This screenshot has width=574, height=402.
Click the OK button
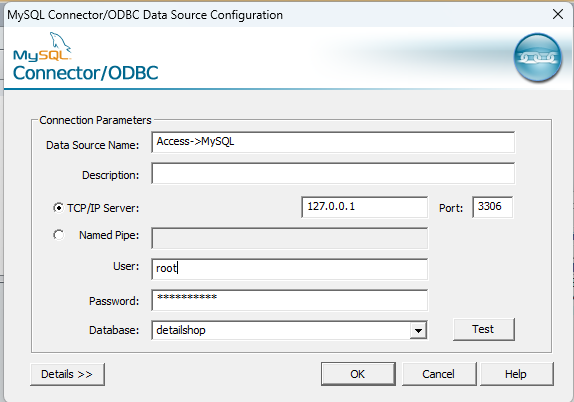pyautogui.click(x=358, y=374)
